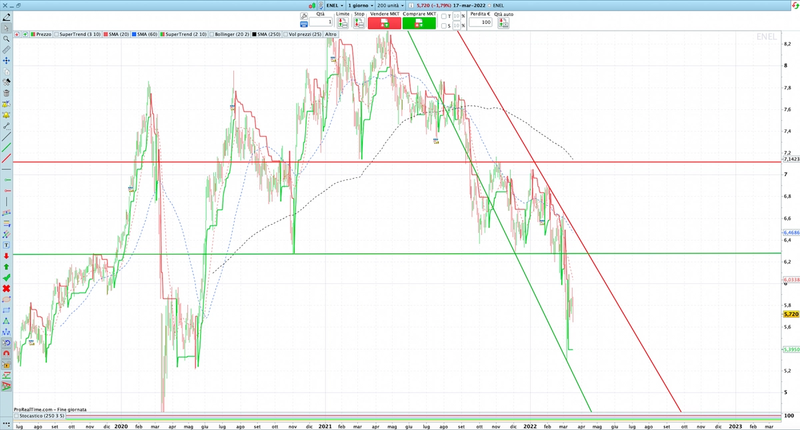800x430 pixels.
Task: Select the text label T tool
Action: 6,245
